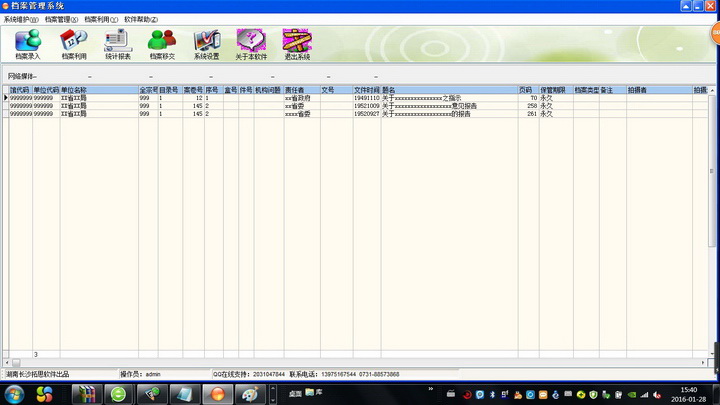720x405 pixels.
Task: Click the 拍摄者 column header
Action: tap(659, 90)
